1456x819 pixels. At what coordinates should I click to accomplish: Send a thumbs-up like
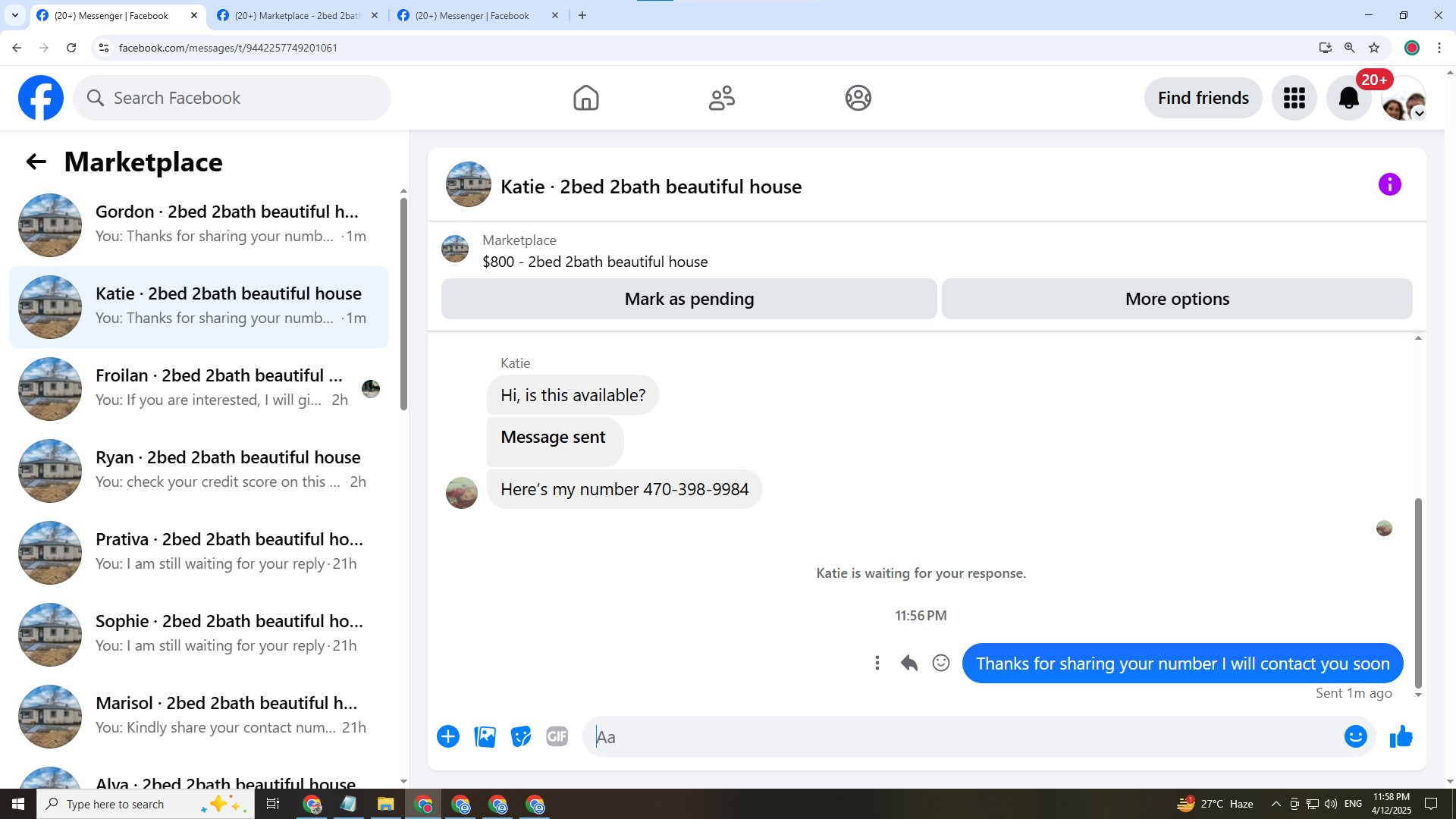tap(1401, 736)
